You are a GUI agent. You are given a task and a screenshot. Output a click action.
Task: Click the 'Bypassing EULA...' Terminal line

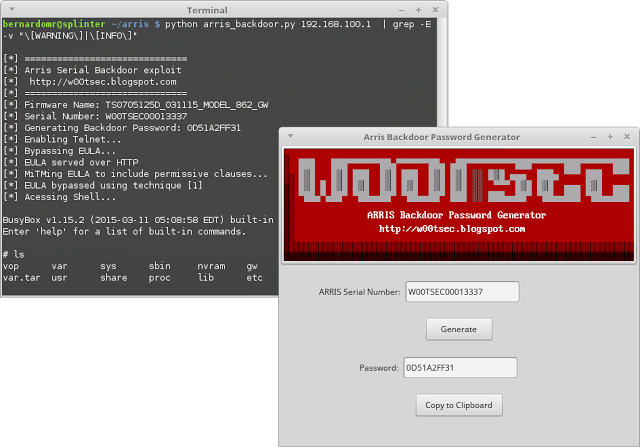tap(60, 151)
